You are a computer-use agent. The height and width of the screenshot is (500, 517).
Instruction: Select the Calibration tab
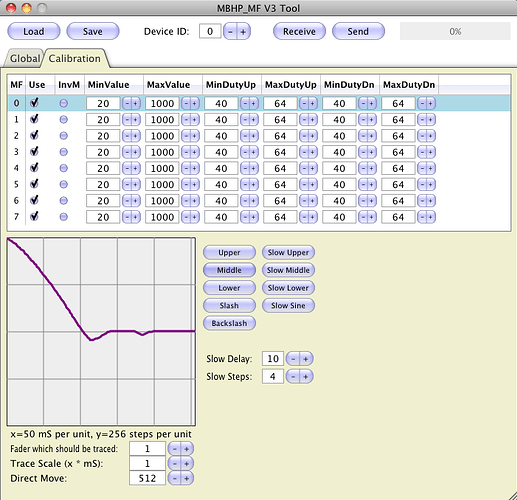coord(75,59)
